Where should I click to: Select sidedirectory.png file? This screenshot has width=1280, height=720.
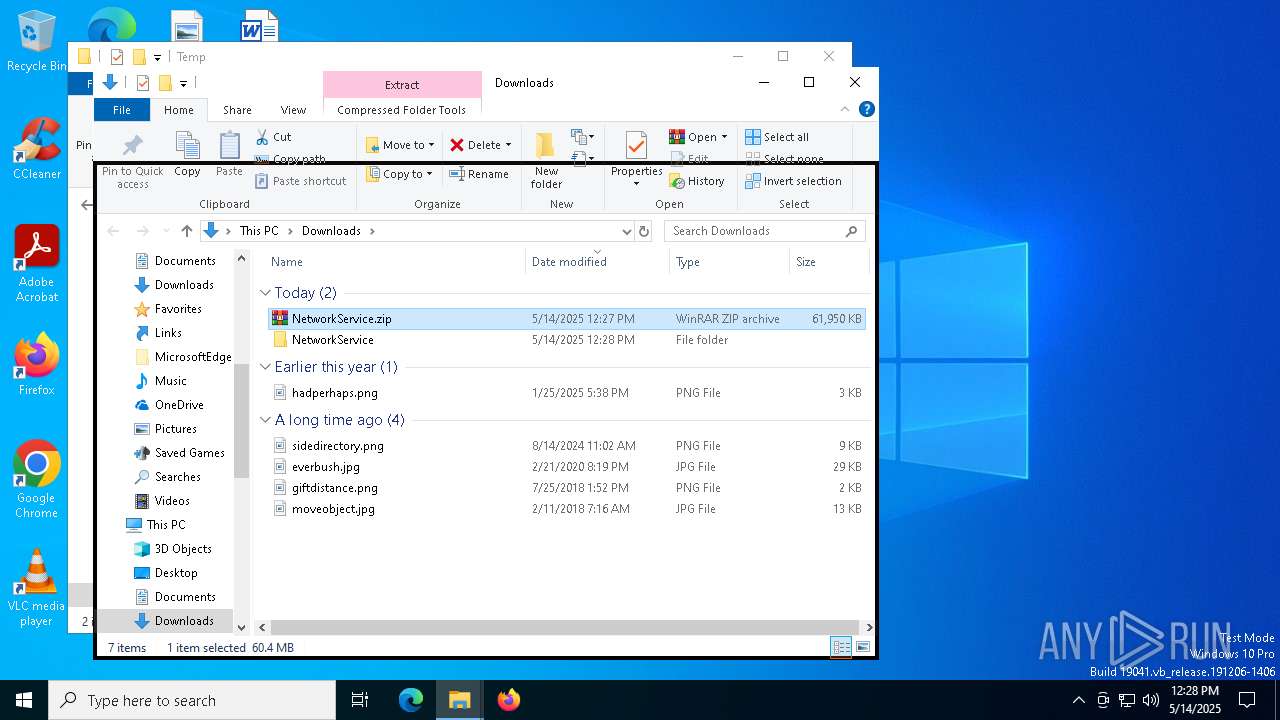[566, 446]
